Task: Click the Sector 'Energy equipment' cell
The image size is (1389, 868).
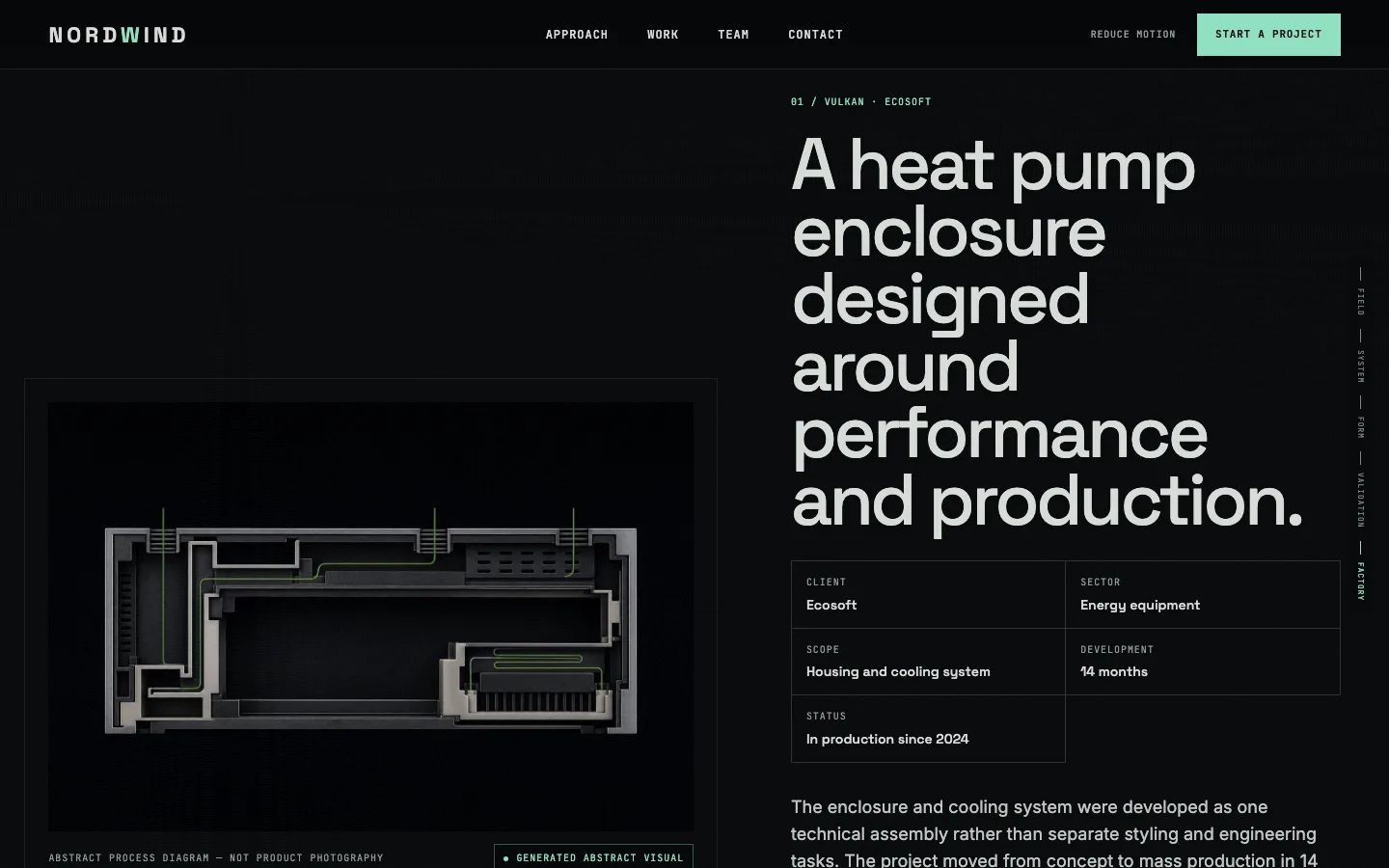Action: [1203, 595]
